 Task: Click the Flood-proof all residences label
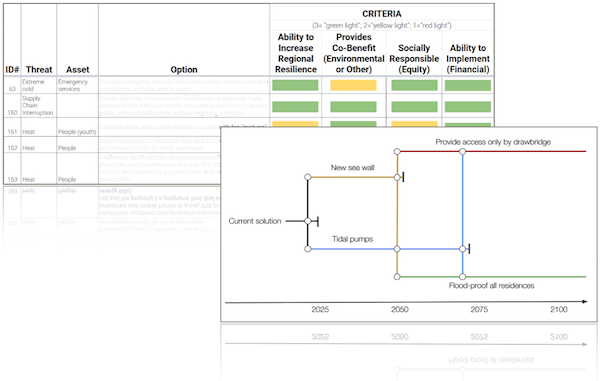click(491, 286)
